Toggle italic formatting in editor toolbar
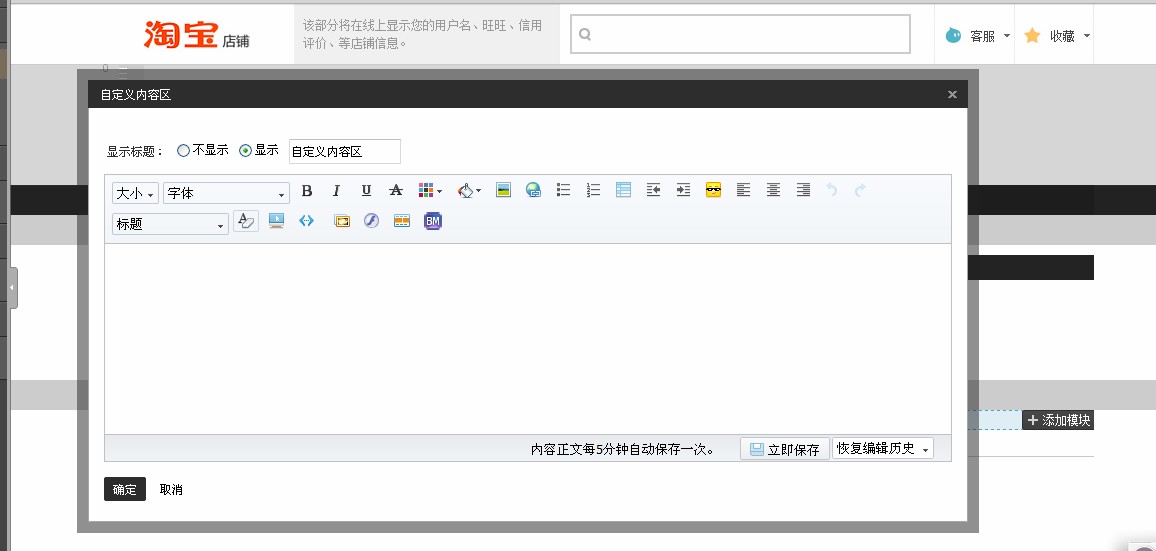Image resolution: width=1156 pixels, height=551 pixels. 336,191
